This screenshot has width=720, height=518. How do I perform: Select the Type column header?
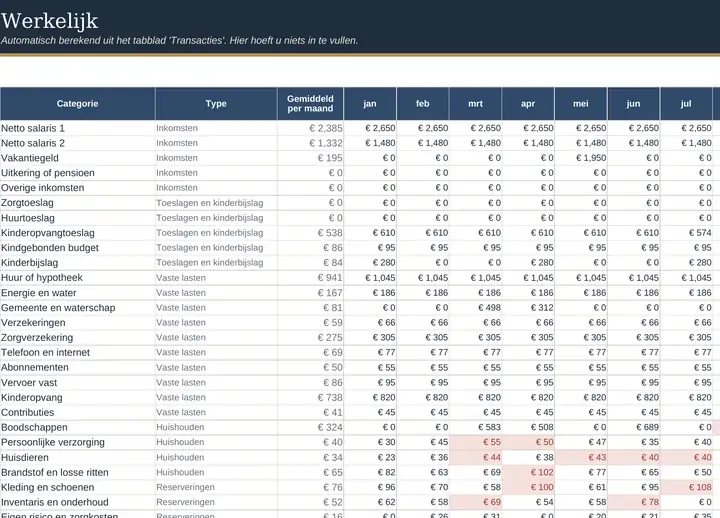click(216, 104)
